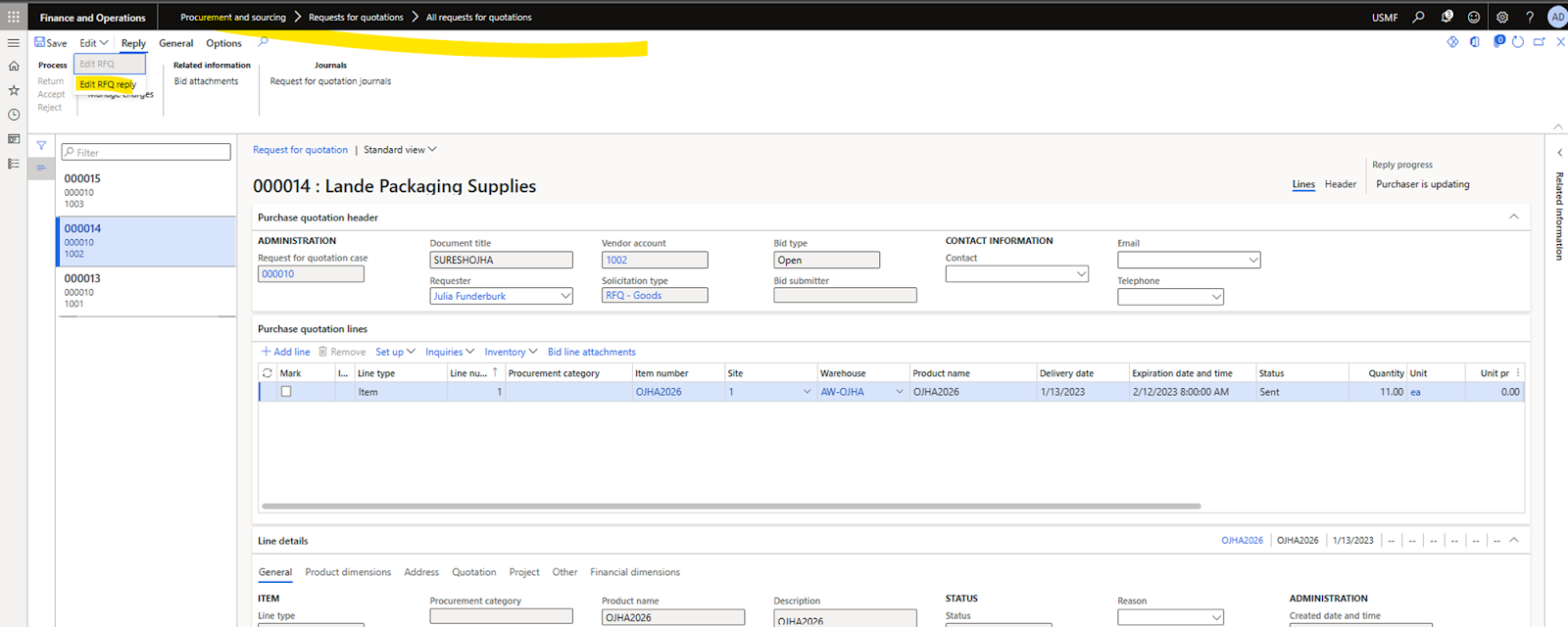Image resolution: width=1568 pixels, height=627 pixels.
Task: Open item number OJHA2026 link in grid
Action: tap(659, 392)
